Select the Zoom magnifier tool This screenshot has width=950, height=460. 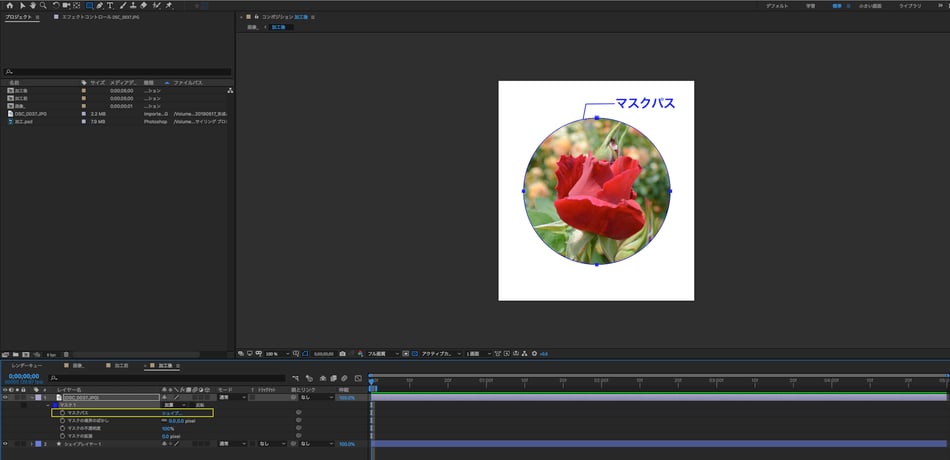pyautogui.click(x=43, y=5)
